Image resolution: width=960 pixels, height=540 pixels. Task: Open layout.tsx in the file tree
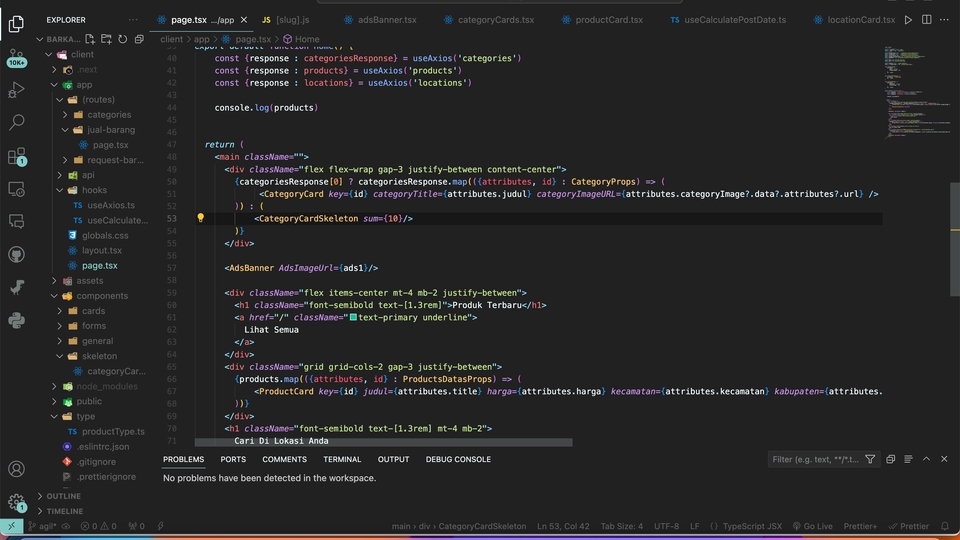pos(102,250)
